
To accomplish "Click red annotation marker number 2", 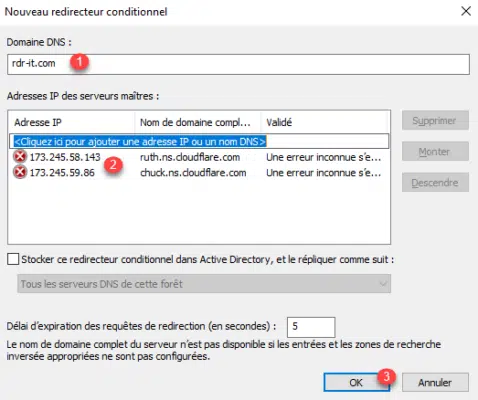I will (113, 164).
